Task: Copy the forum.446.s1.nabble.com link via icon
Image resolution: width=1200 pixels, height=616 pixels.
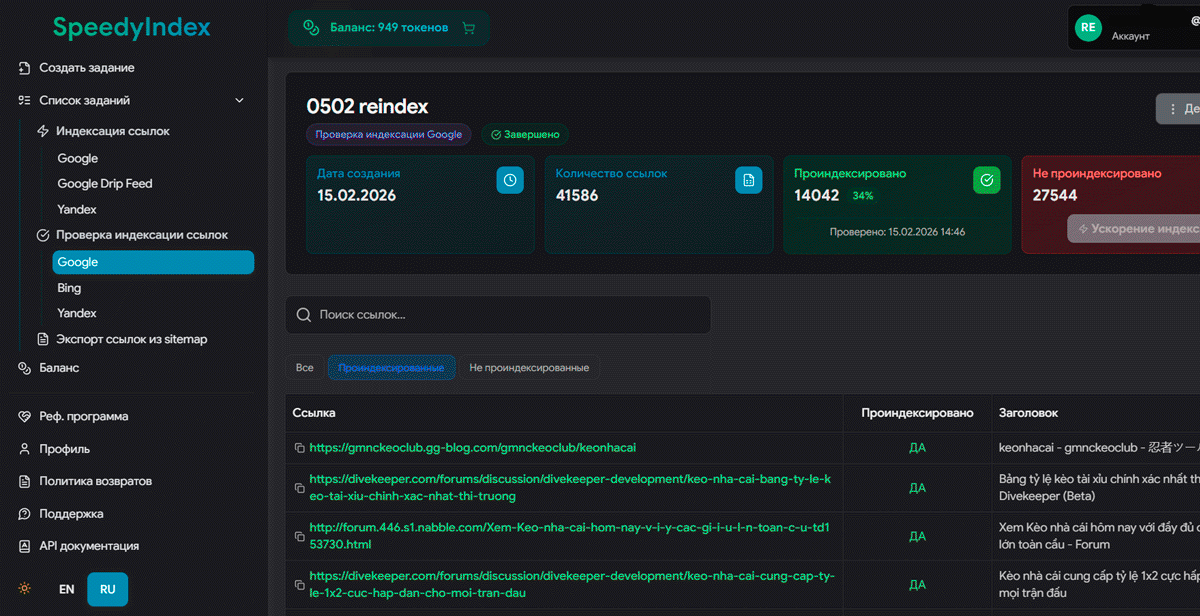Action: pyautogui.click(x=299, y=537)
